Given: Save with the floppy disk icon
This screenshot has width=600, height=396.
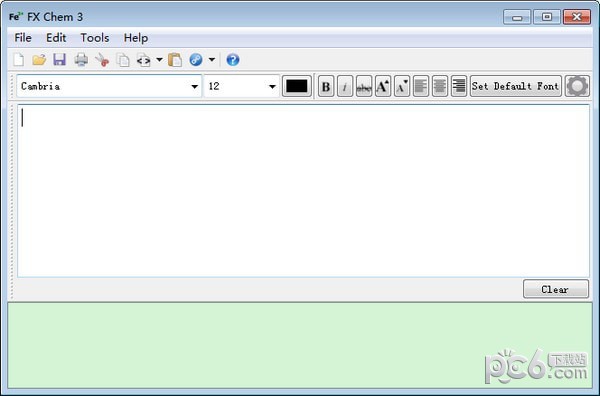Looking at the screenshot, I should (59, 60).
